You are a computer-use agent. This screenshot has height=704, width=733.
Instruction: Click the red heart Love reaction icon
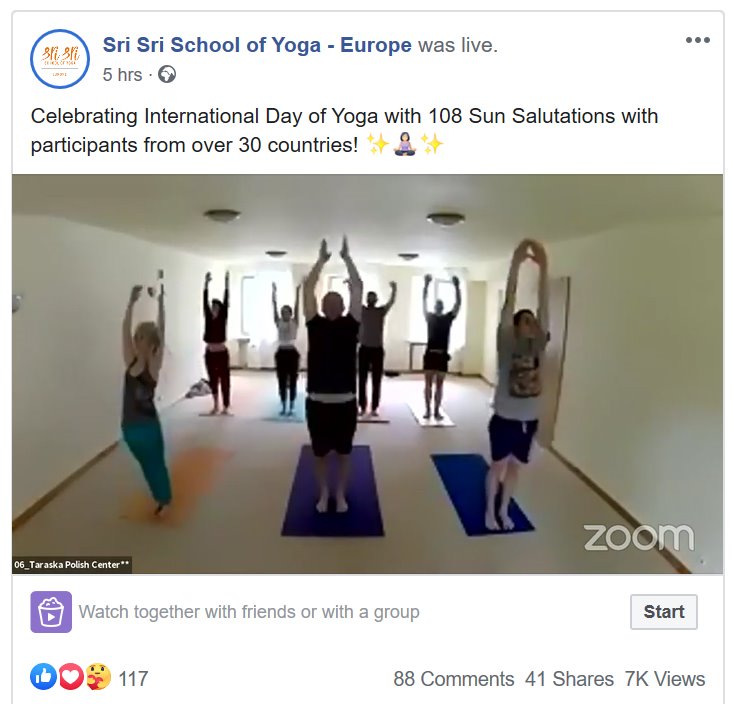coord(71,677)
